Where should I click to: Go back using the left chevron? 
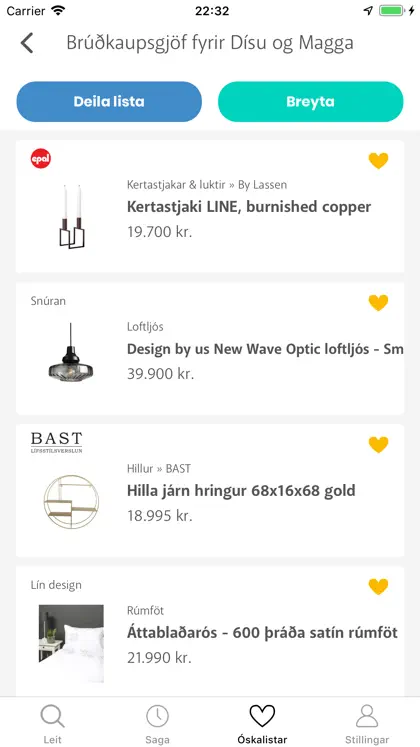(27, 43)
